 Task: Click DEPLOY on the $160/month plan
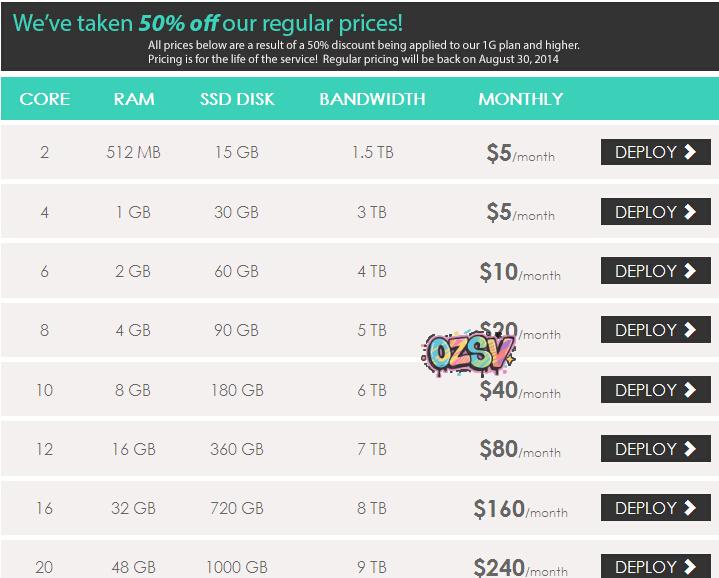pos(655,508)
